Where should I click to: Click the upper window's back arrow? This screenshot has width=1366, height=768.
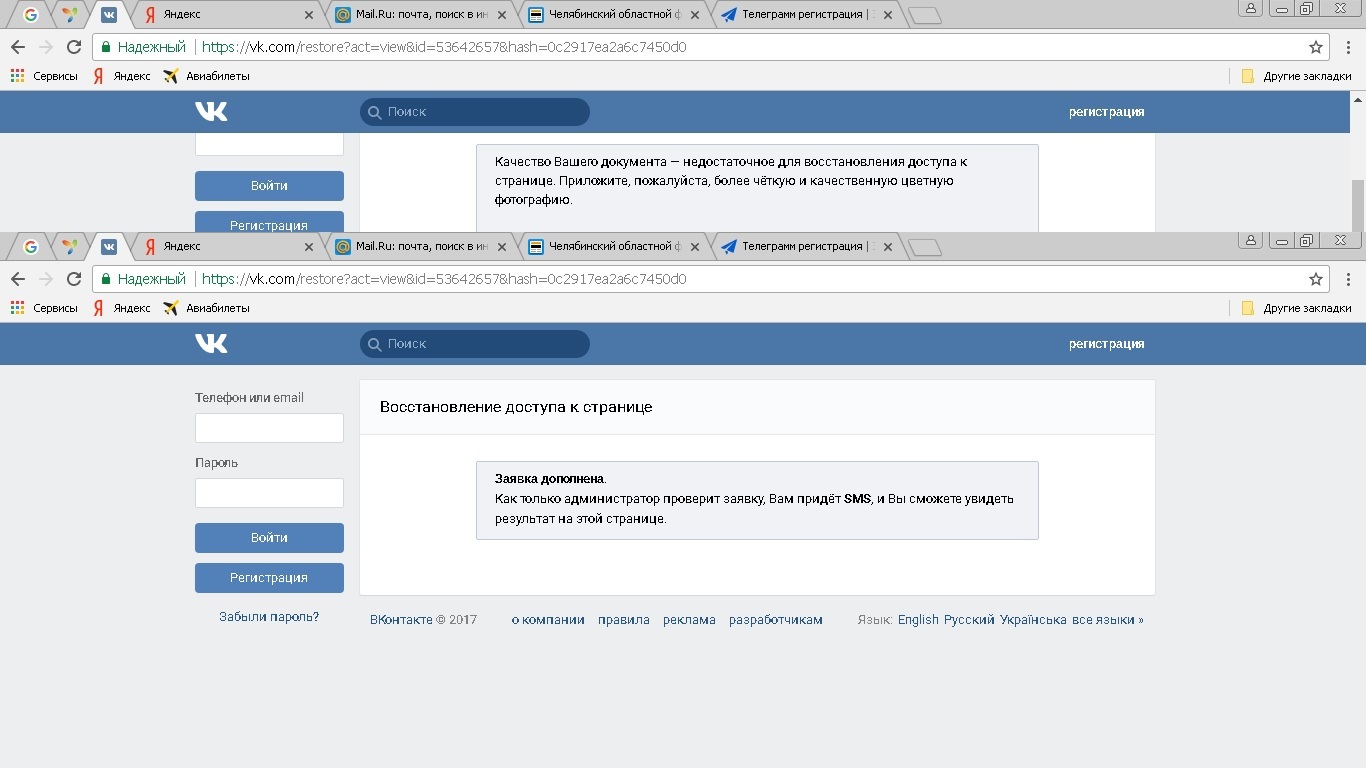click(18, 47)
